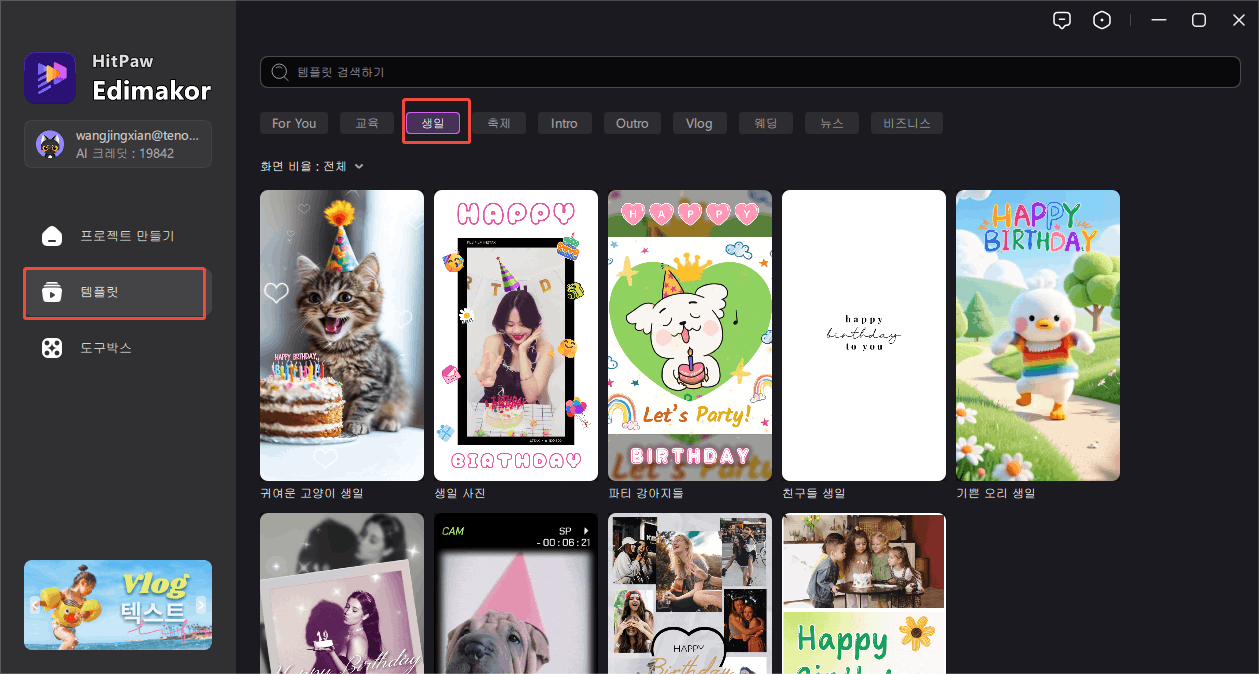Image resolution: width=1259 pixels, height=674 pixels.
Task: Switch to the 생일 category tab
Action: (435, 122)
